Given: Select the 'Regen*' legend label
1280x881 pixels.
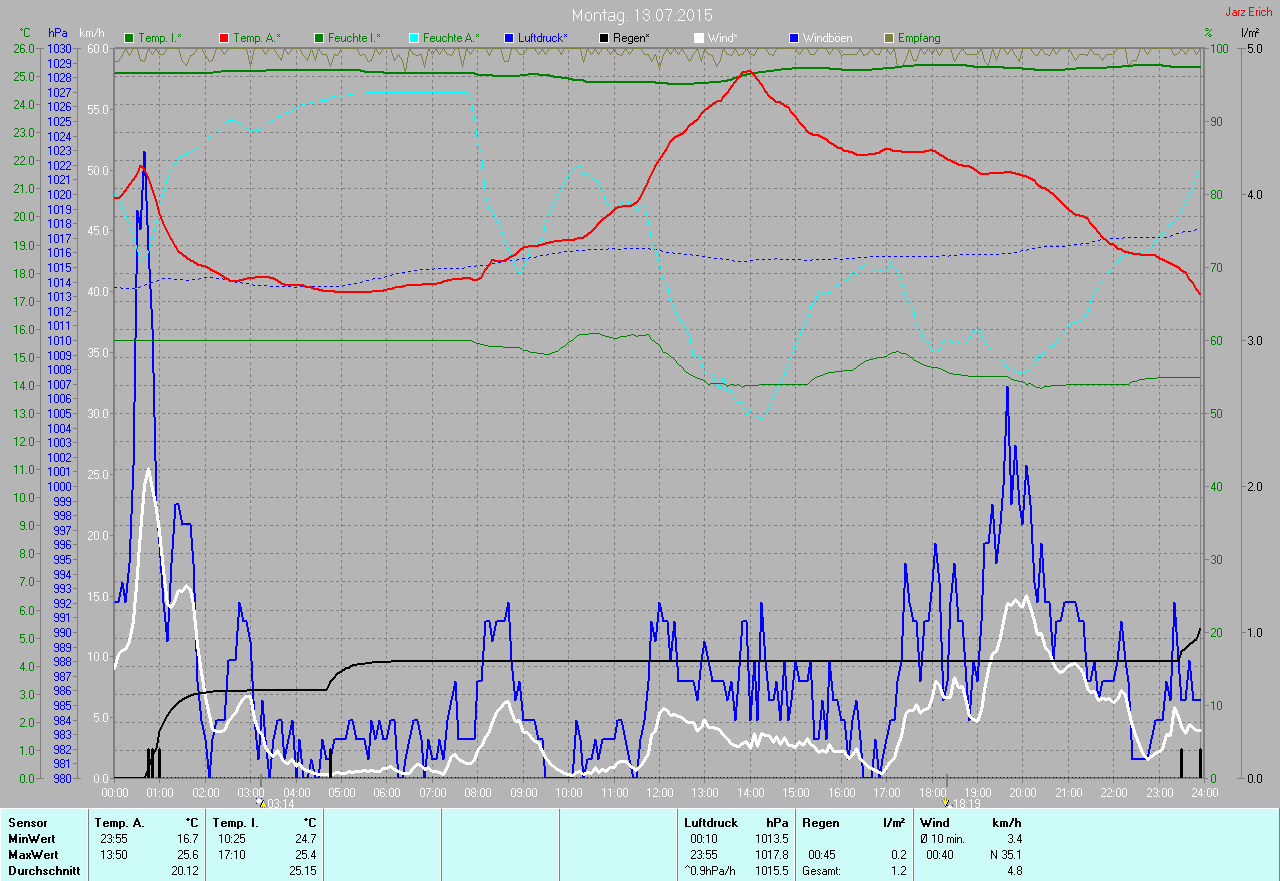Looking at the screenshot, I should 632,38.
